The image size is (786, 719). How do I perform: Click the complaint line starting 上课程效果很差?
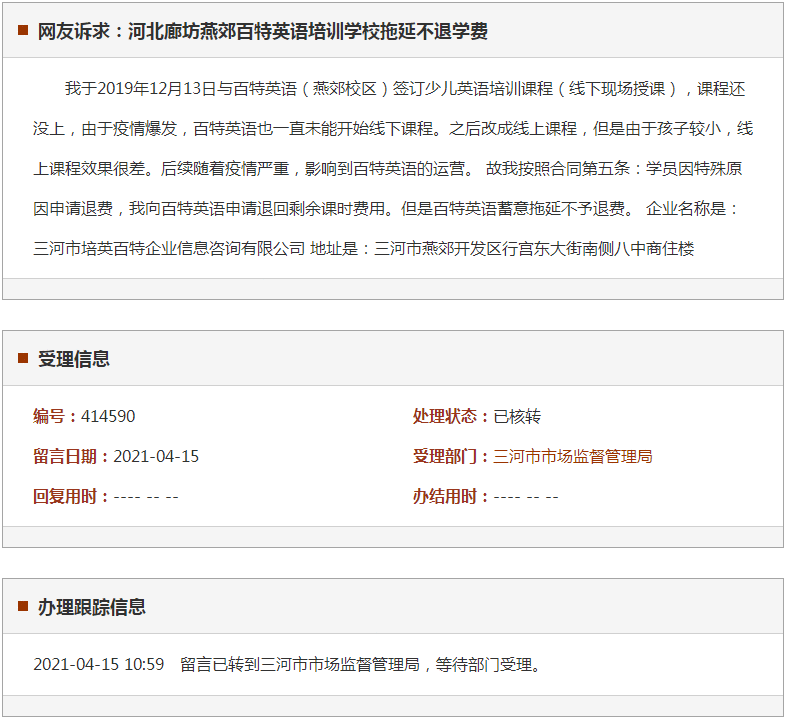tap(387, 168)
